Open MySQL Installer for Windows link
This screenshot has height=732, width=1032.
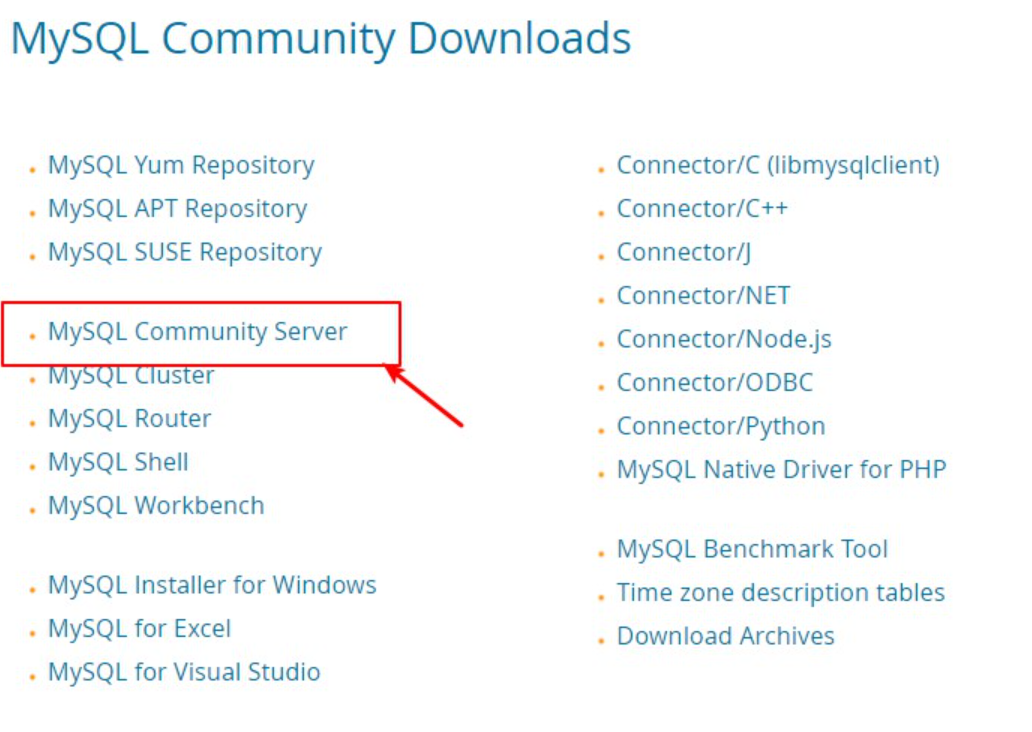point(212,585)
